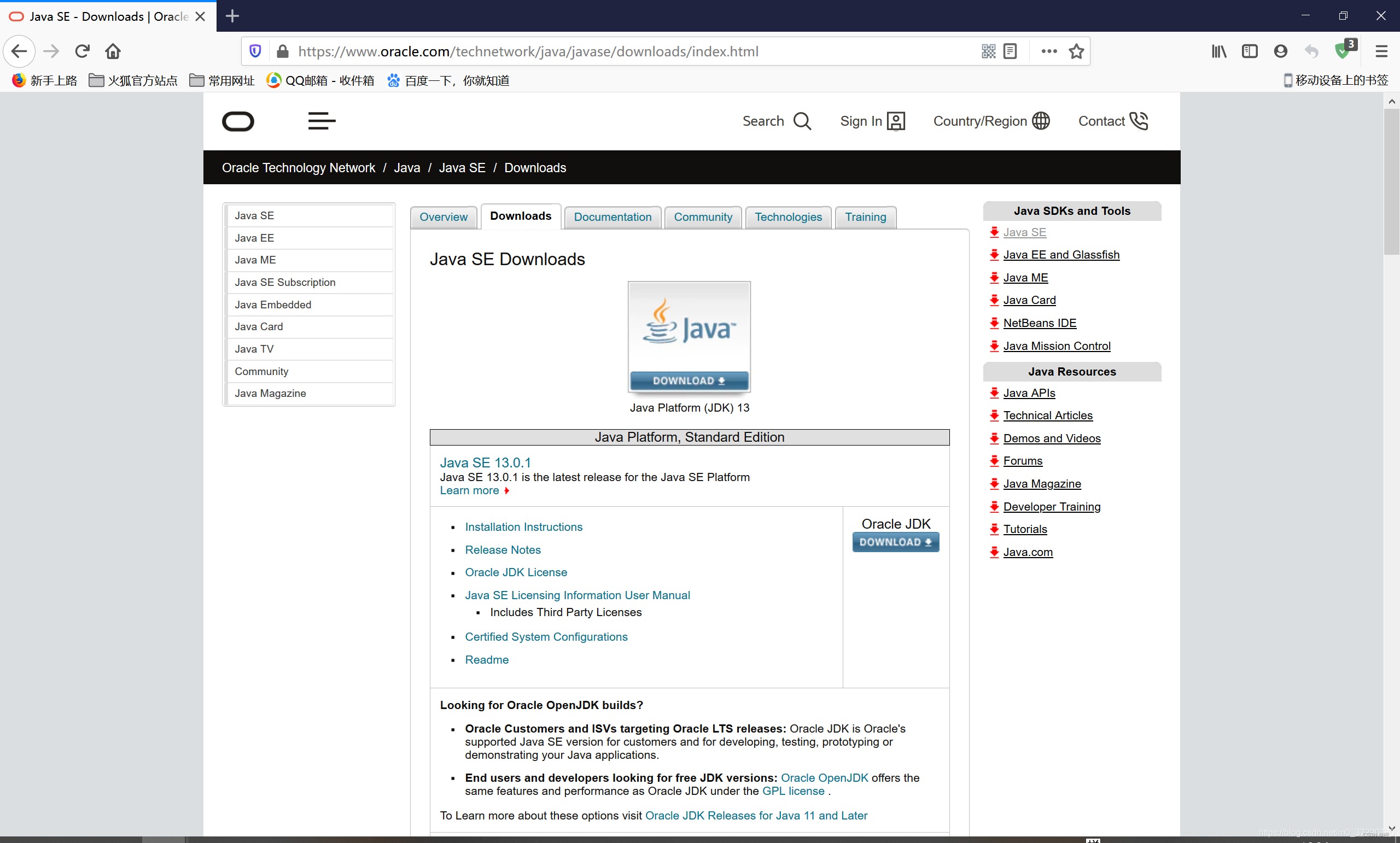
Task: Toggle reader view icon
Action: [1010, 51]
